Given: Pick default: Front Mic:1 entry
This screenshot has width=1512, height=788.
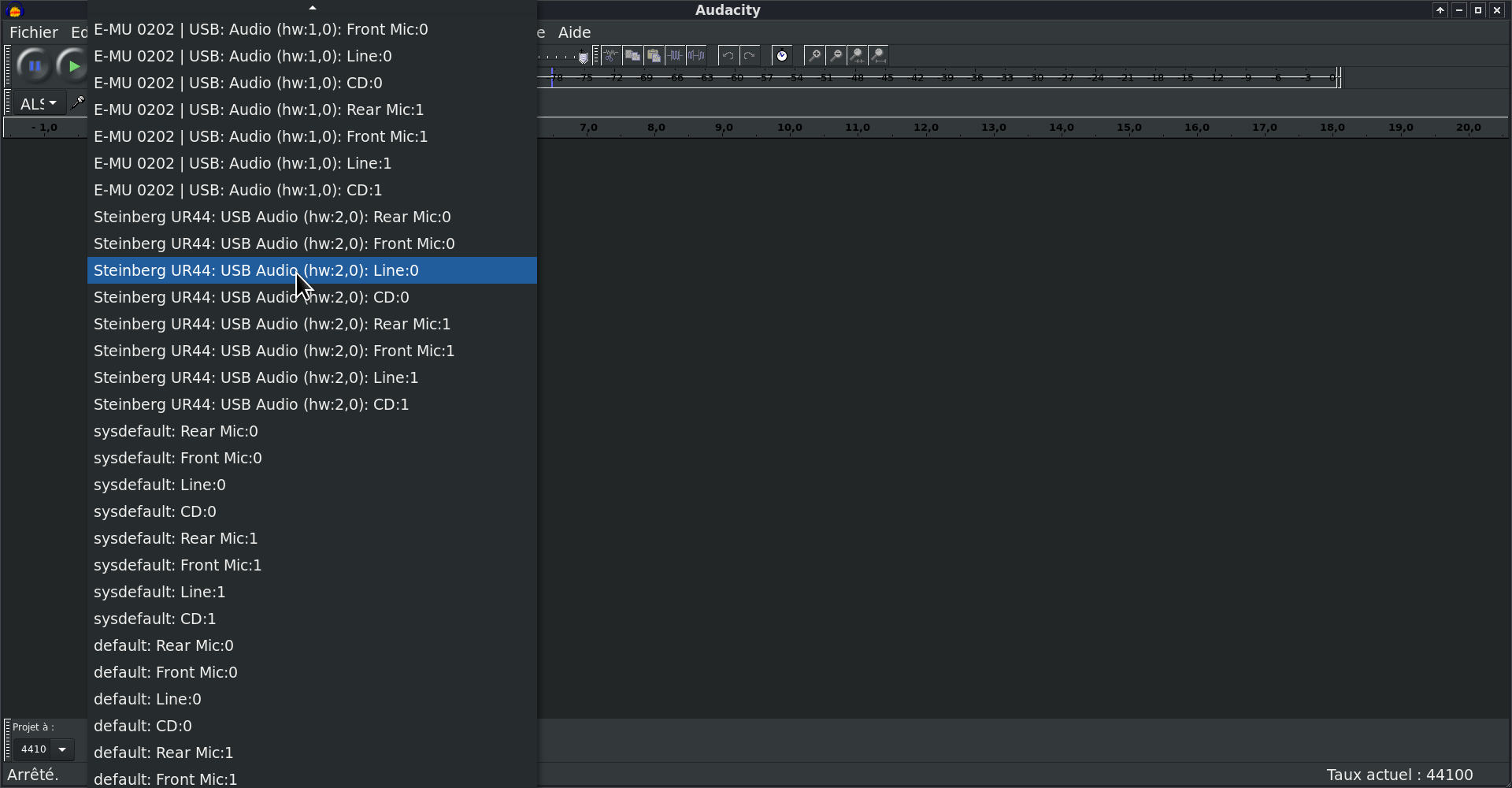Looking at the screenshot, I should pyautogui.click(x=312, y=779).
